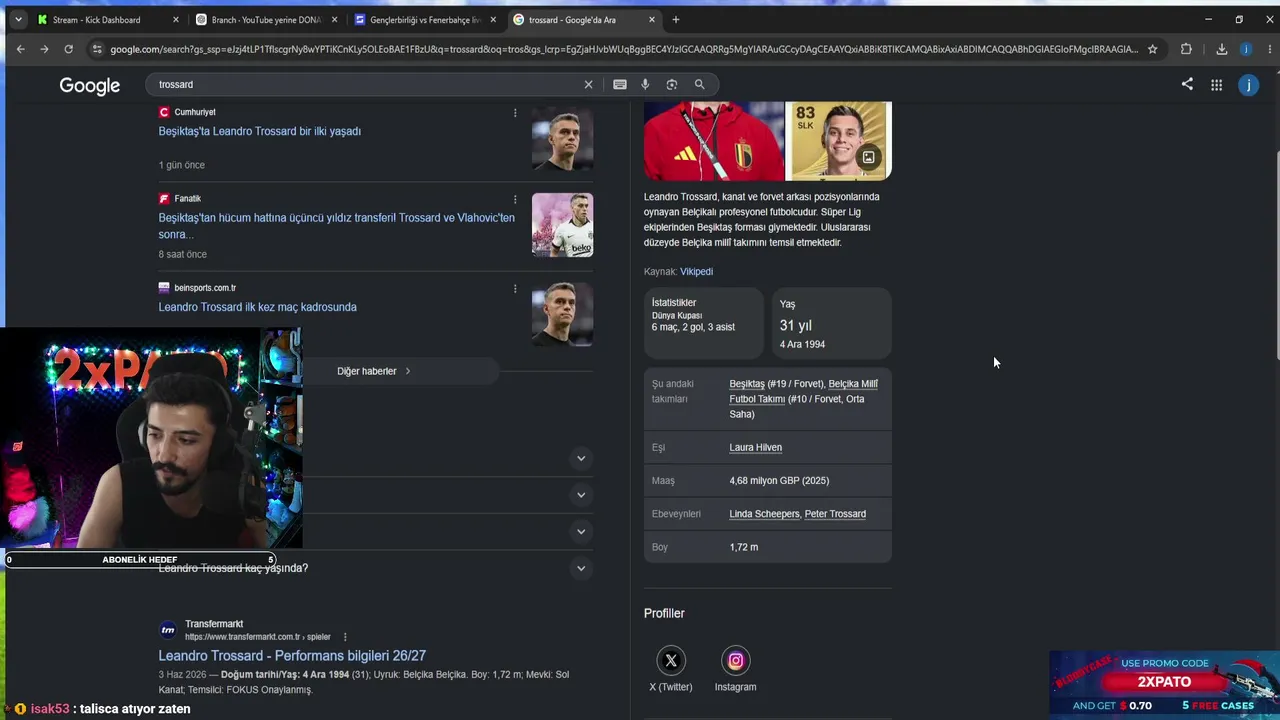Open the Linda Scheepers parent link
The width and height of the screenshot is (1280, 720).
click(x=764, y=514)
